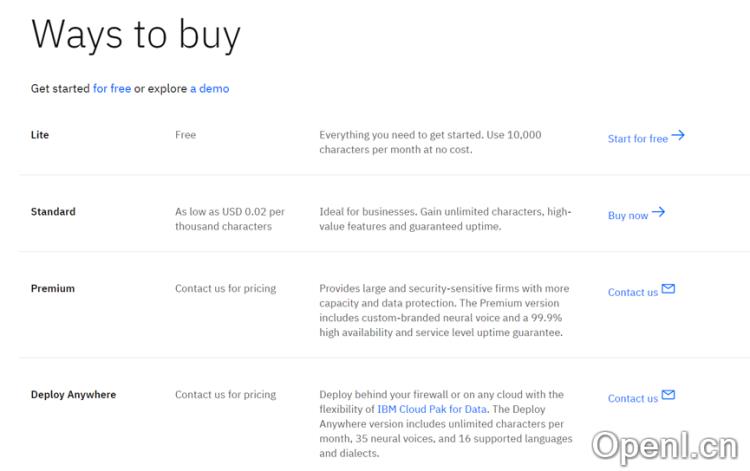Click the "Ways to buy" heading
Viewport: 750px width, 471px height.
click(136, 34)
